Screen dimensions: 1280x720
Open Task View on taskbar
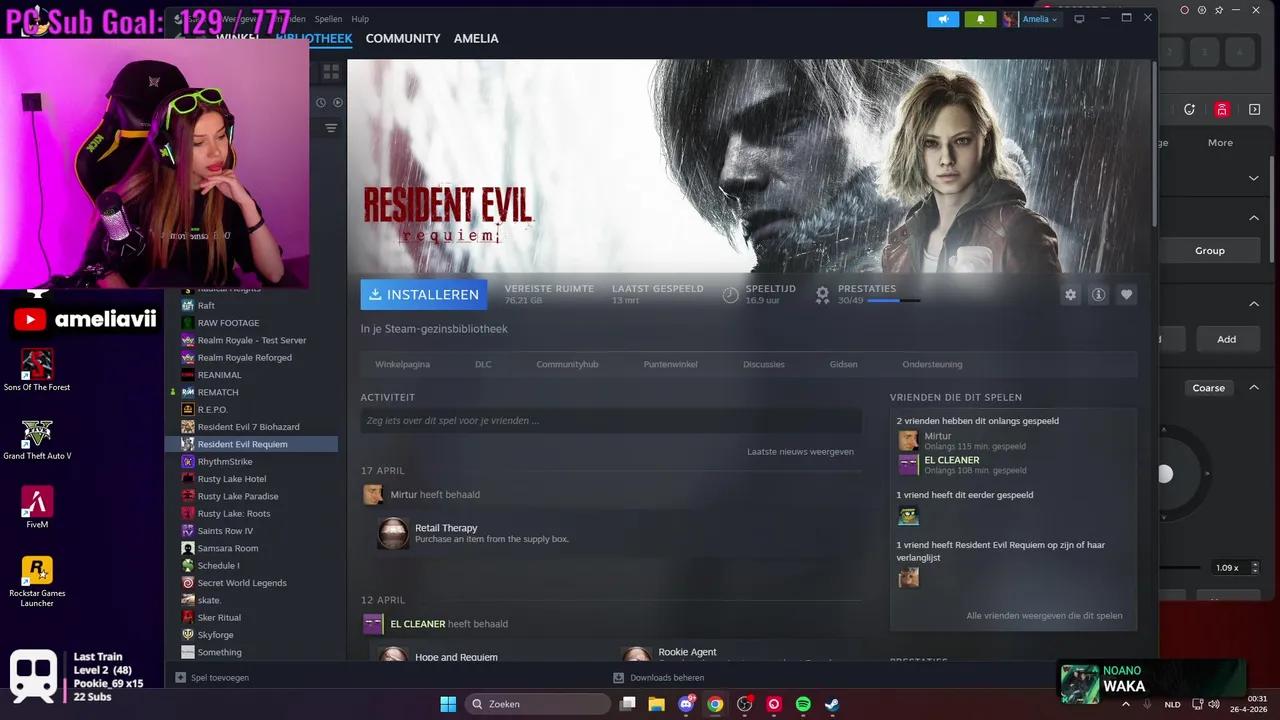[x=628, y=704]
